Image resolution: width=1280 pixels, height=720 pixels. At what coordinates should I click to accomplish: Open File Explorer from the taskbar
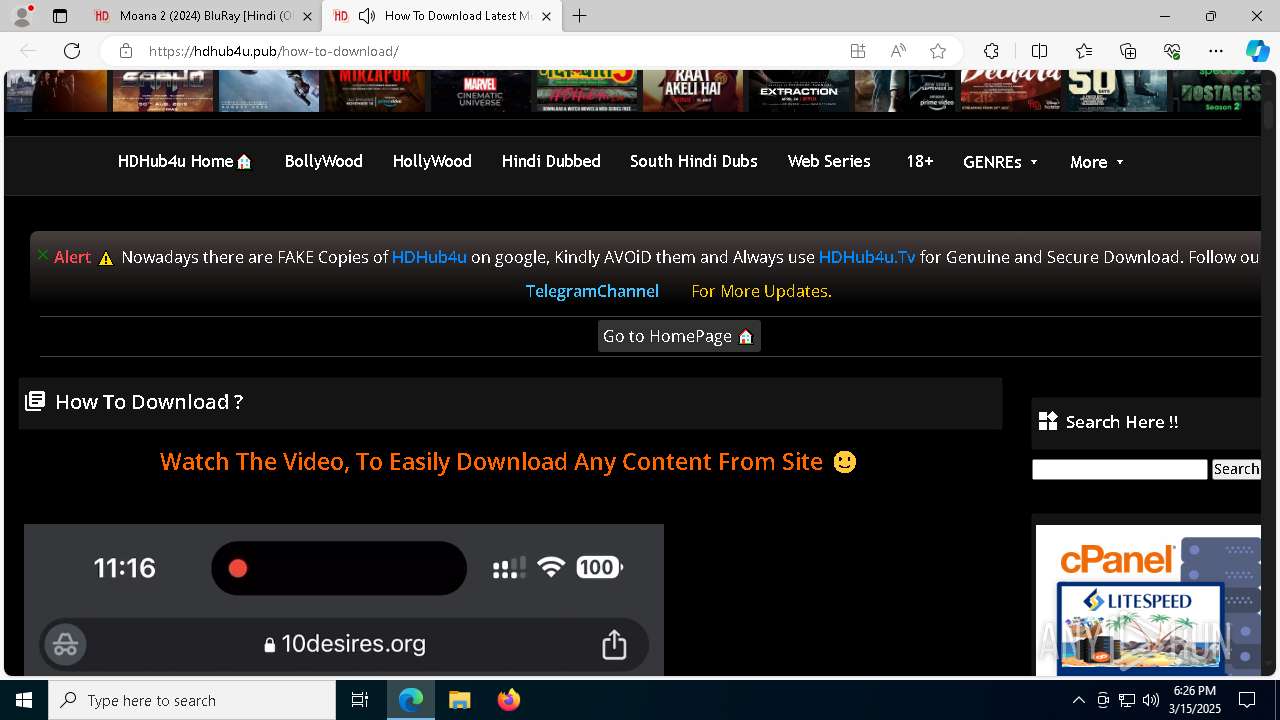pos(459,700)
